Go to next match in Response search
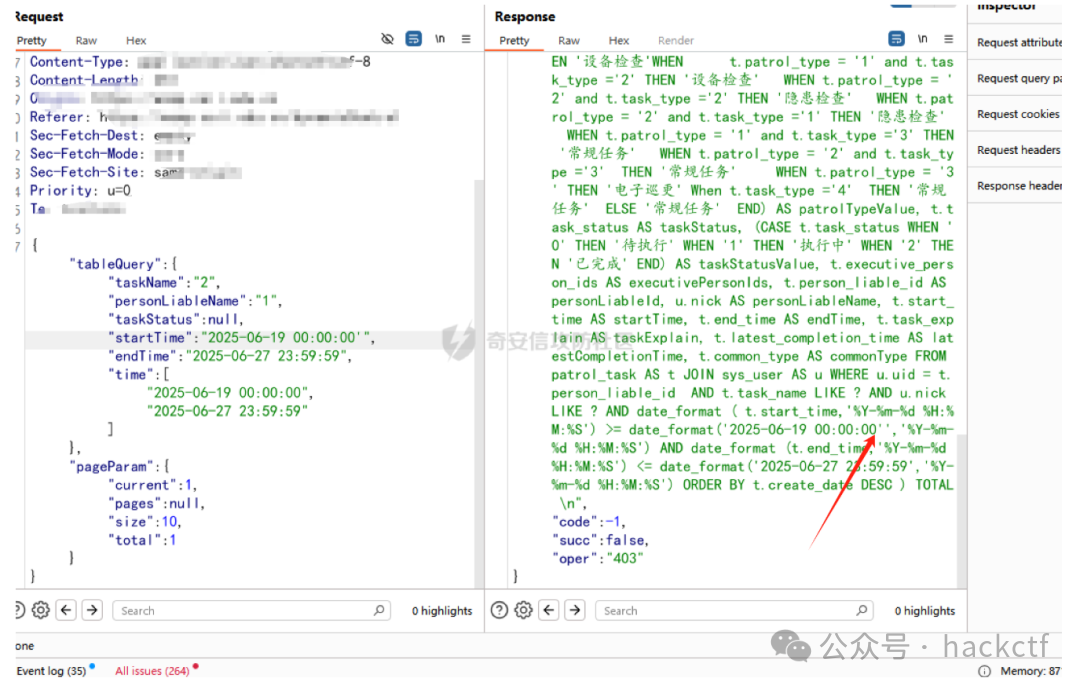The height and width of the screenshot is (689, 1080). (x=575, y=610)
